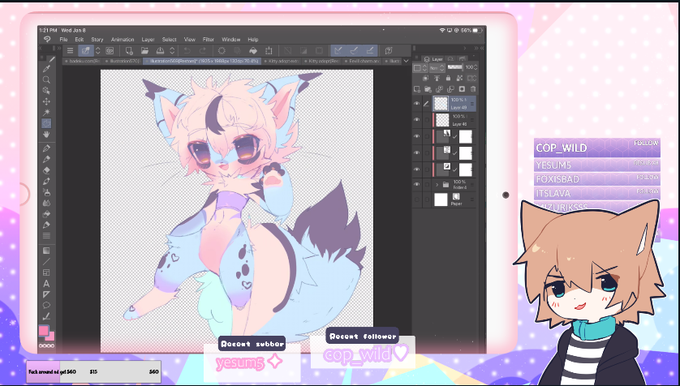Show the Paper layer visibility box
The width and height of the screenshot is (680, 386).
point(417,200)
